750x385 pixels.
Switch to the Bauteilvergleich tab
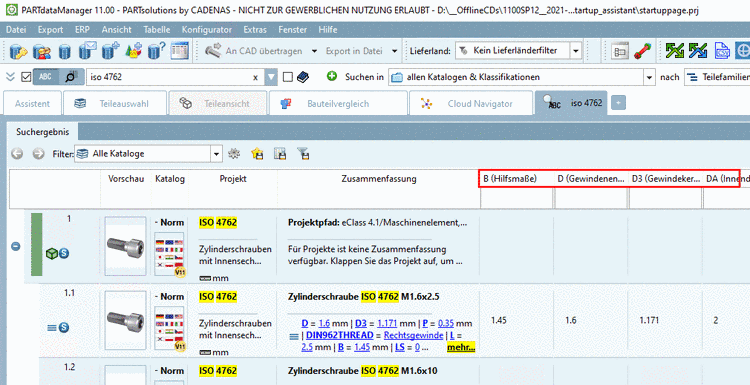click(338, 103)
